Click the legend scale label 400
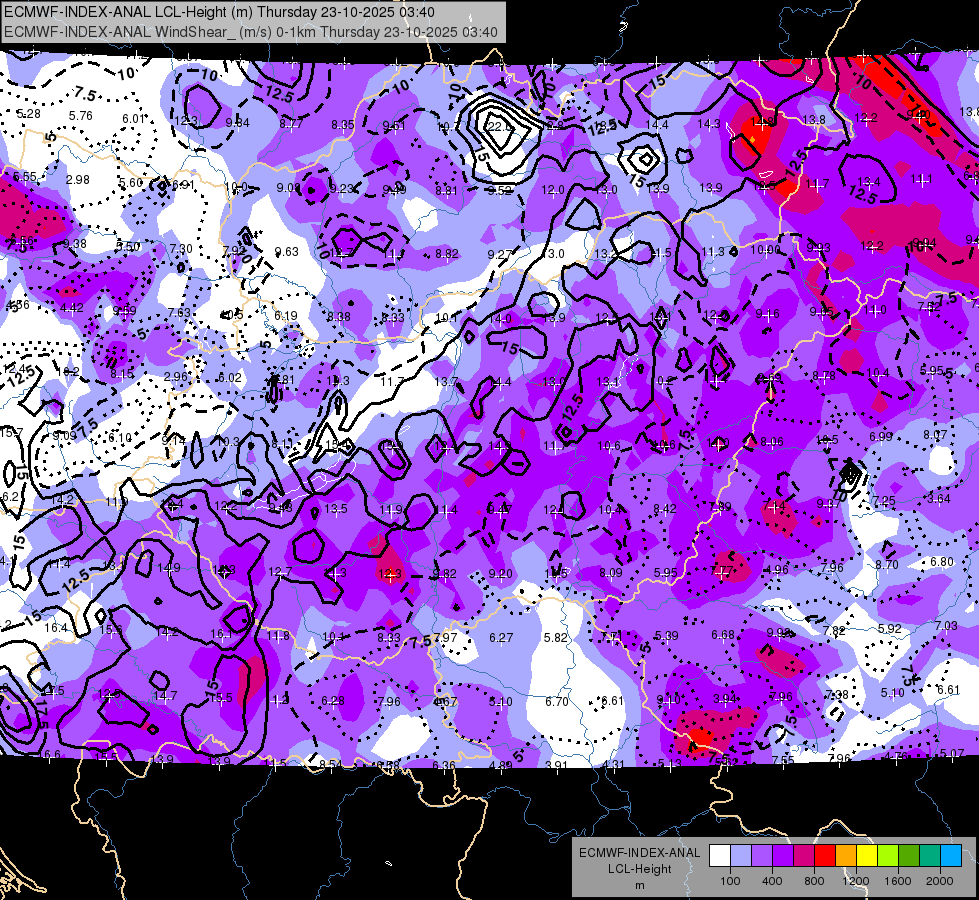Screen dimensions: 979x900 click(x=772, y=881)
